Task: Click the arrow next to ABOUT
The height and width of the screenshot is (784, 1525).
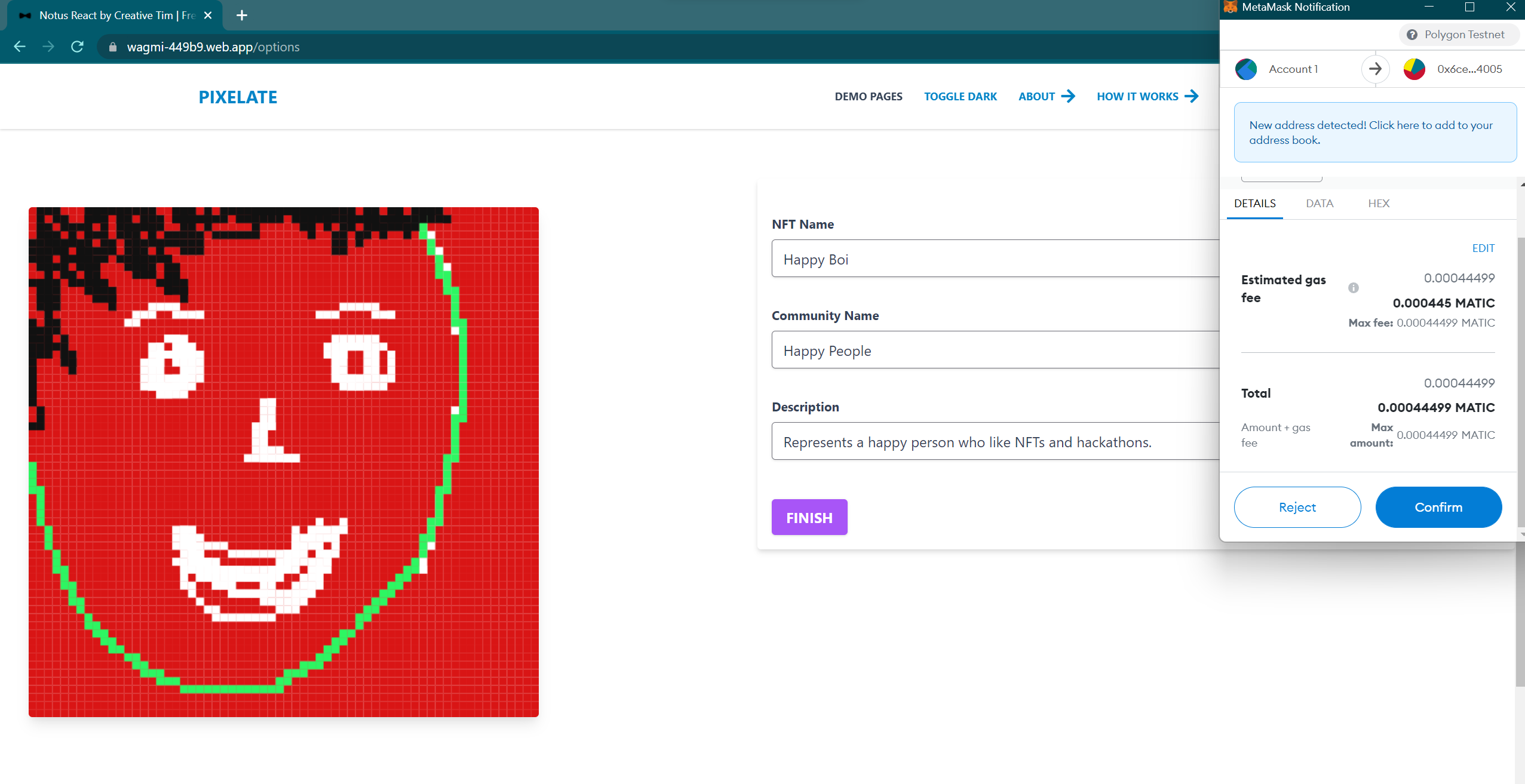Action: (1068, 97)
